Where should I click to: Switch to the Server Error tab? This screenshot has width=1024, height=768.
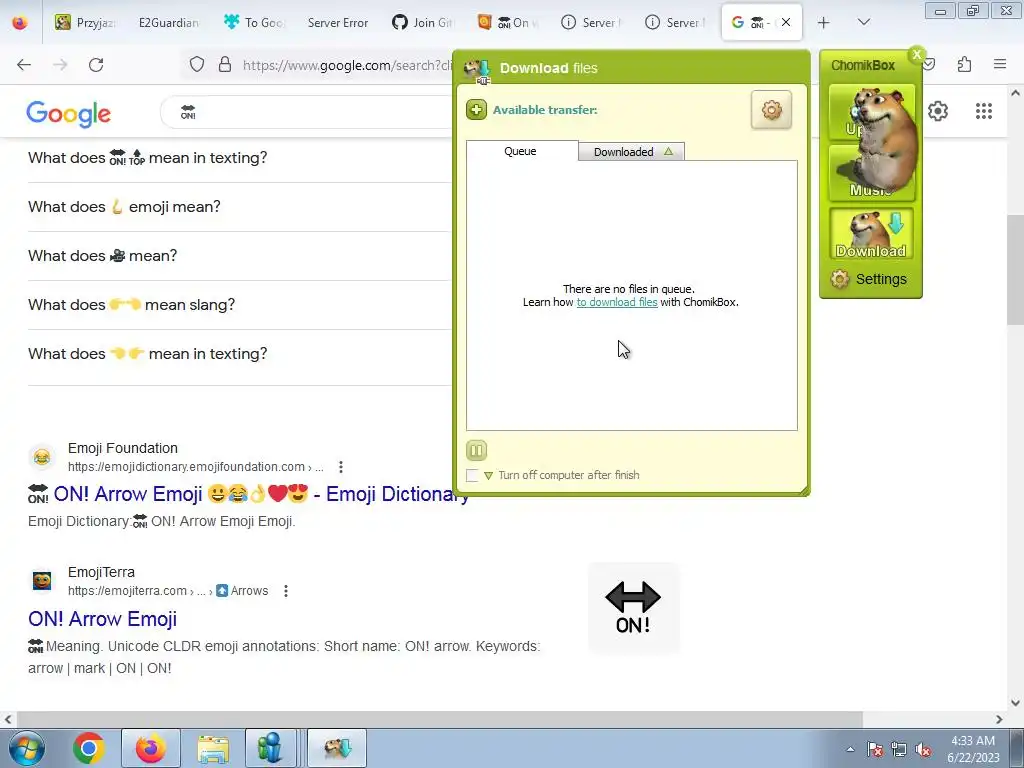(338, 23)
